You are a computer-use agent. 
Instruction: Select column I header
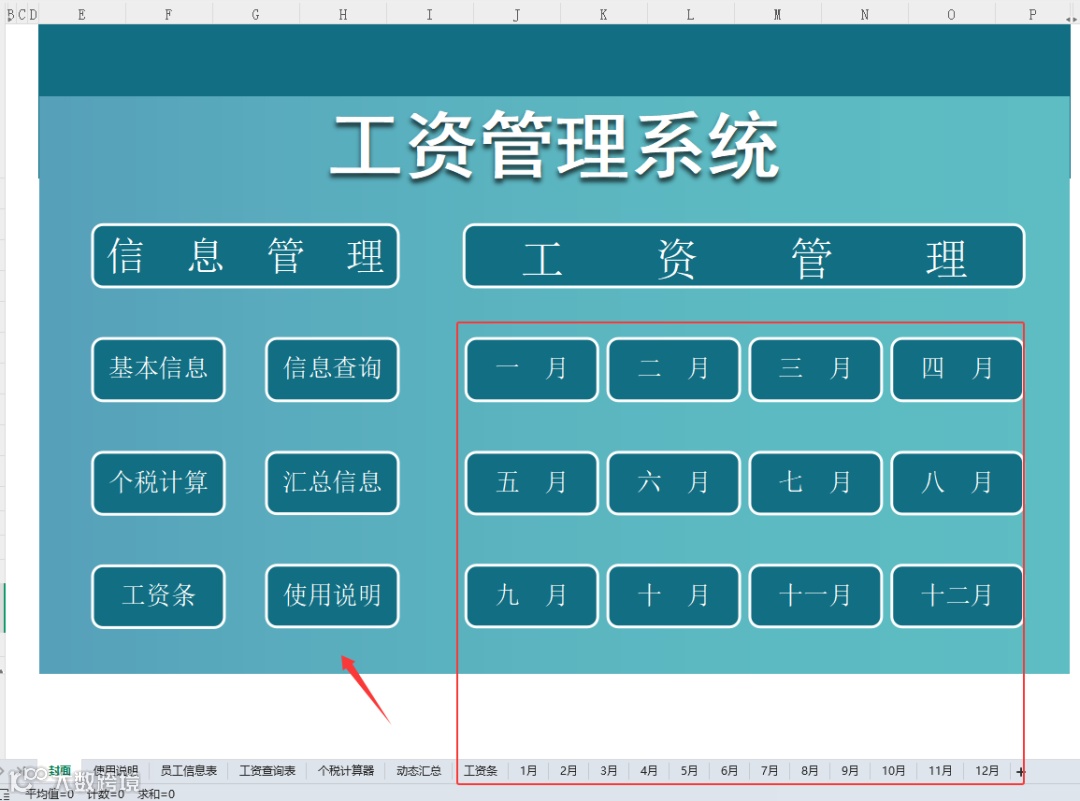(x=430, y=14)
